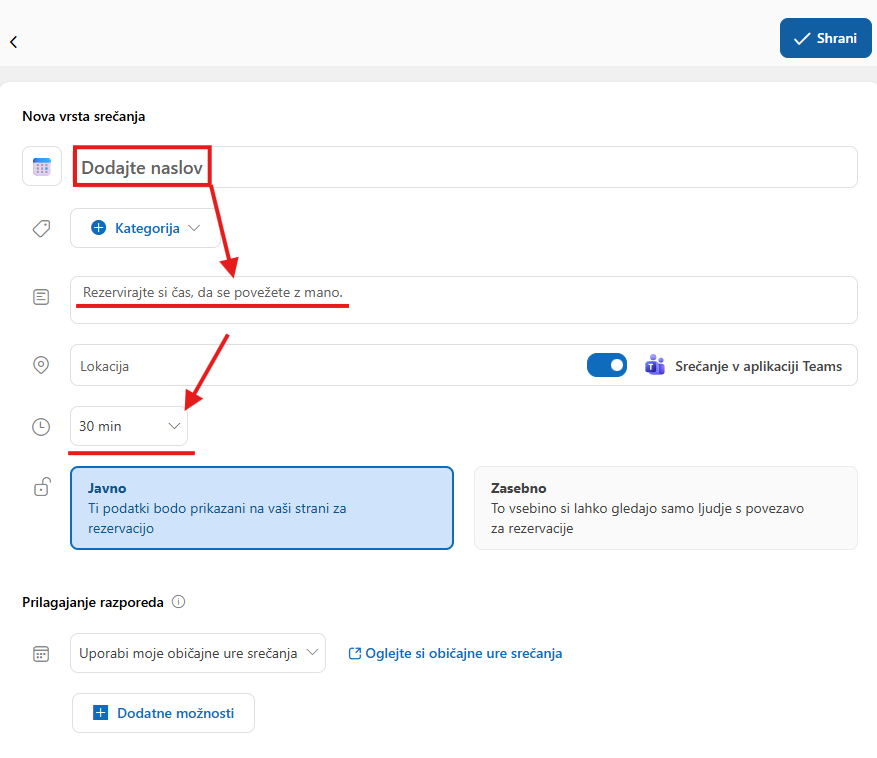Click the info icon next to Prilagajanje razporeda

pos(178,602)
